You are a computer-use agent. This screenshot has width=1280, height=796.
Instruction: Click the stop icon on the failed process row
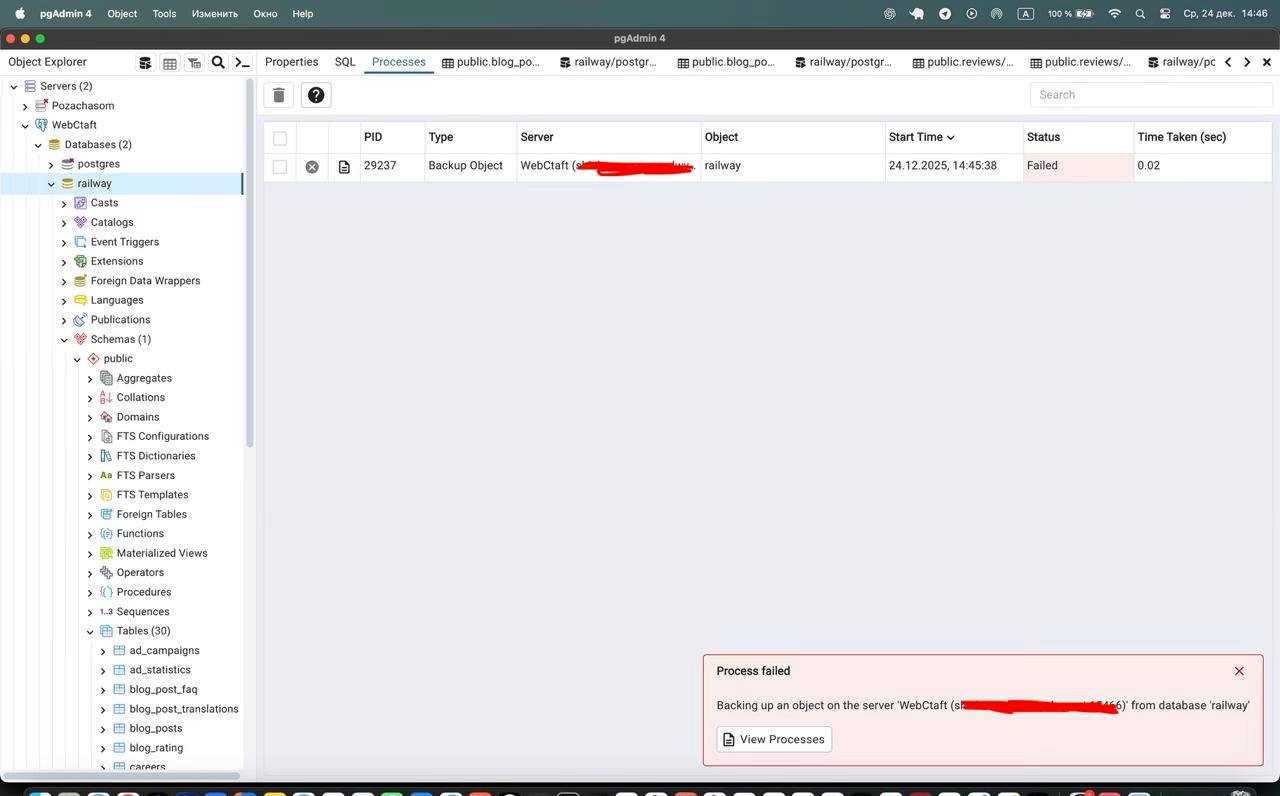tap(312, 166)
